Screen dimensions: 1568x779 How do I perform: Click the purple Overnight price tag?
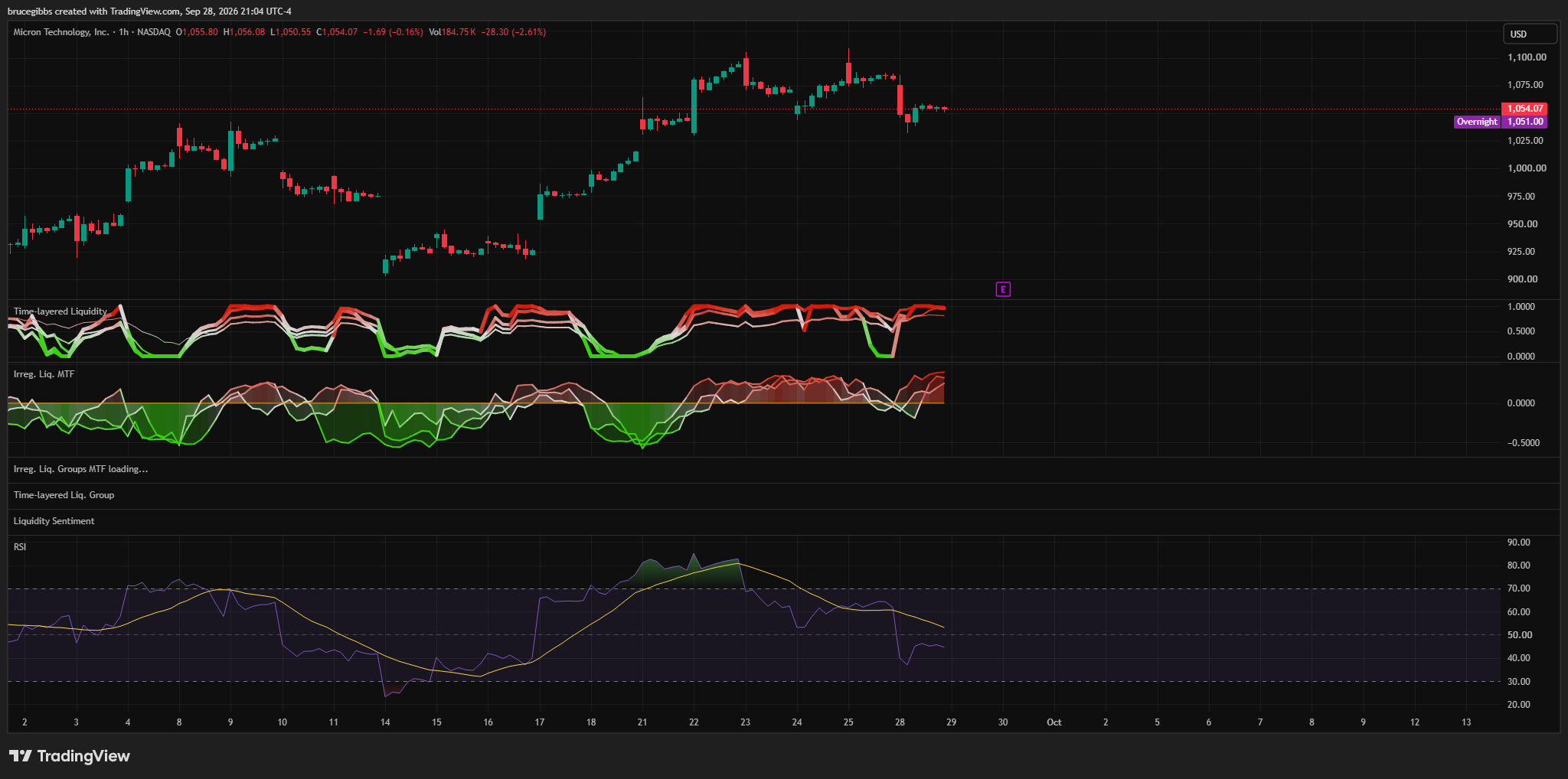click(1477, 122)
